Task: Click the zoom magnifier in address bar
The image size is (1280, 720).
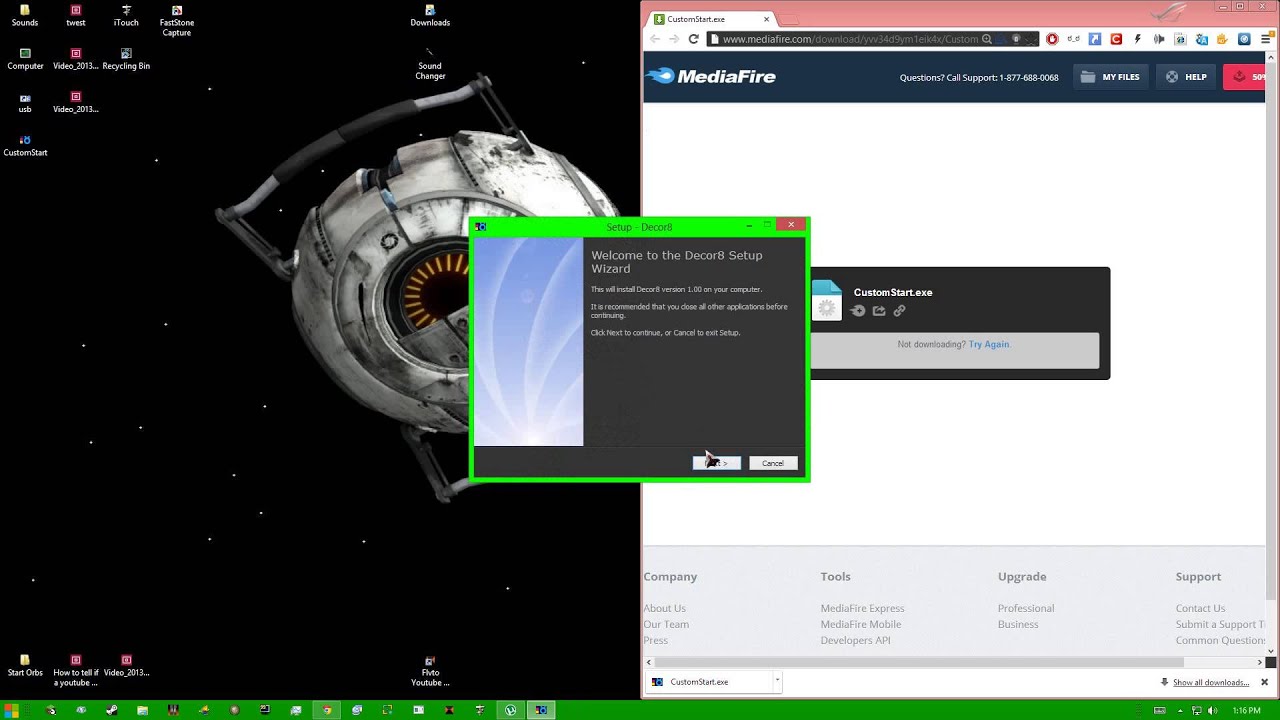Action: (x=987, y=39)
